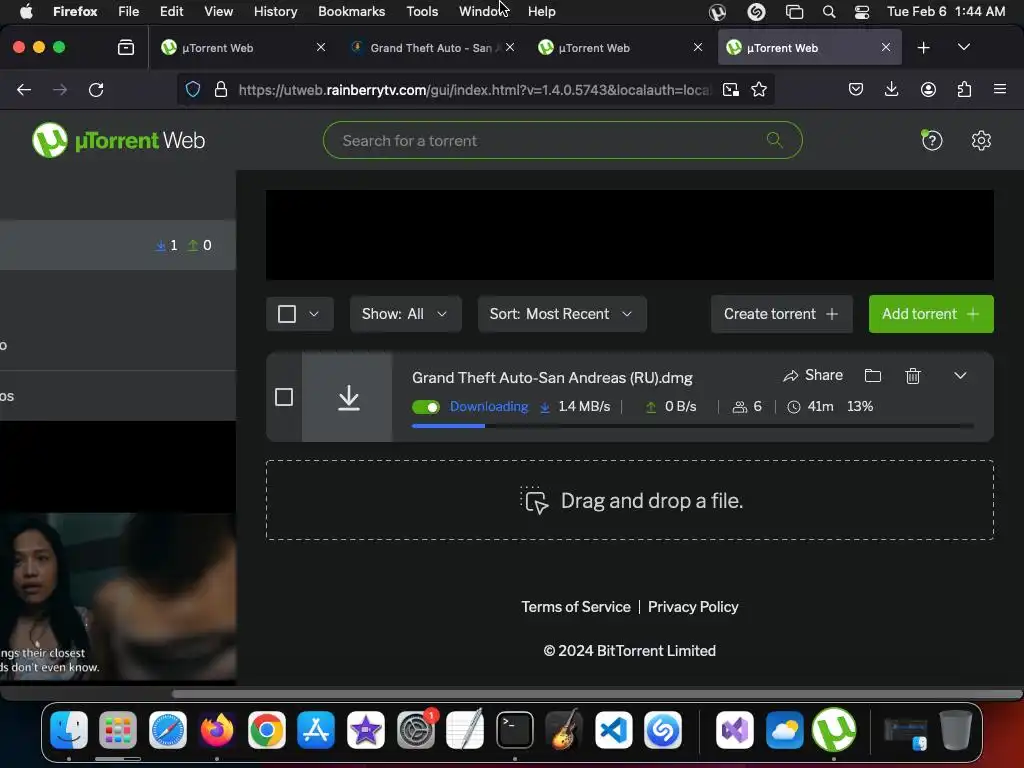
Task: Open Launchpad from the Dock
Action: coord(118,729)
